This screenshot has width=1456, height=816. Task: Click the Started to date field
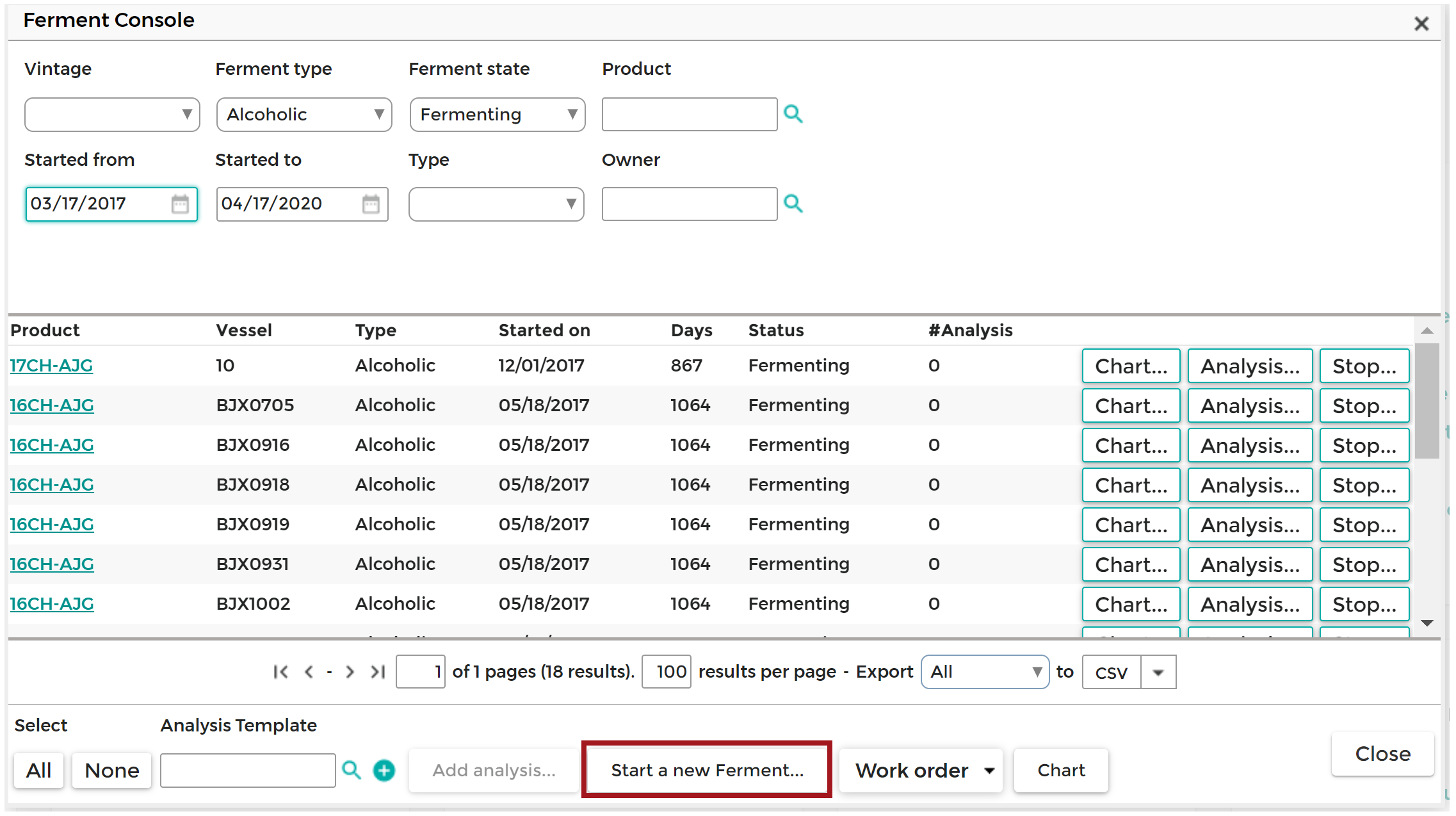pos(302,204)
